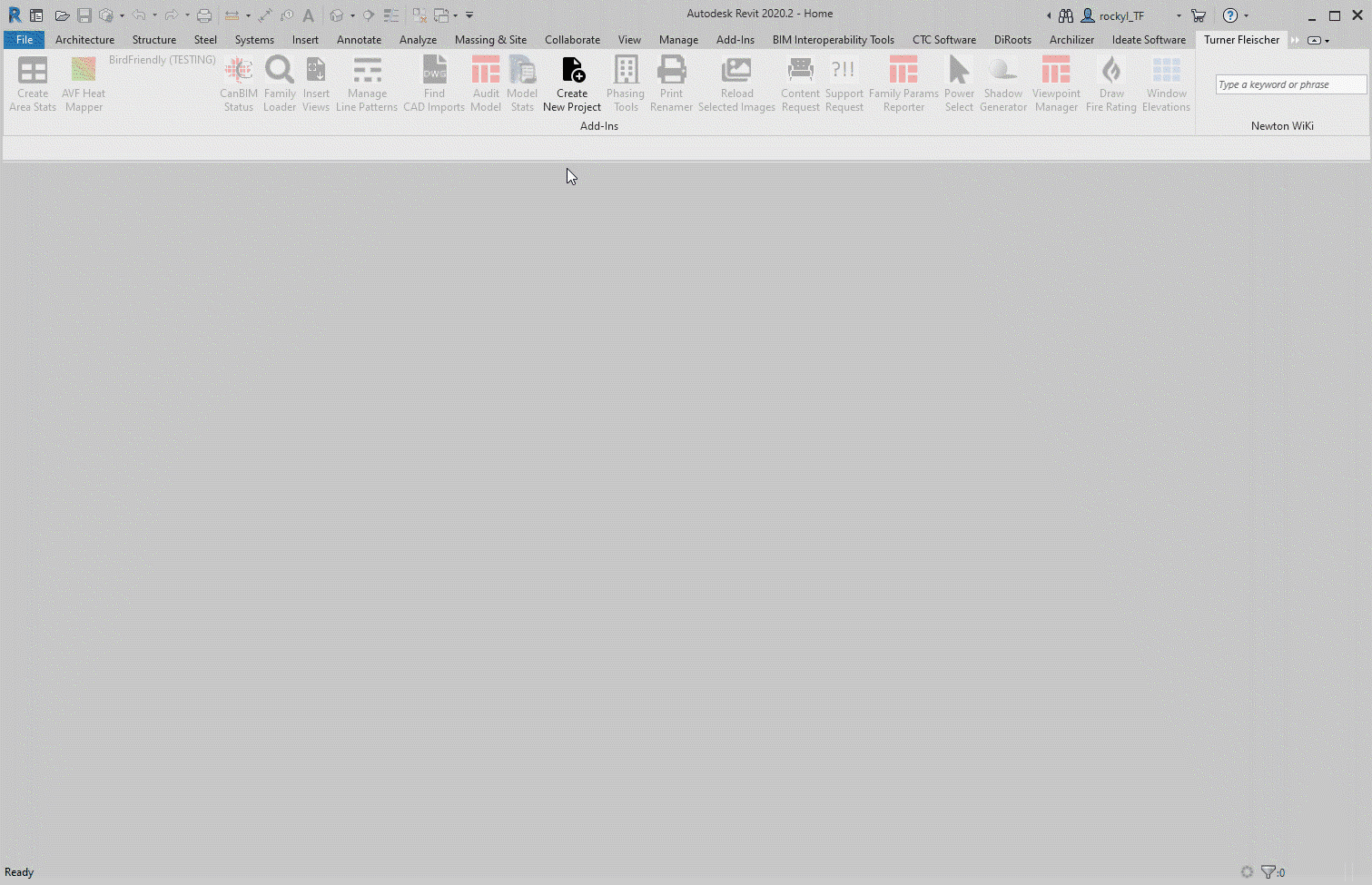Click the Revit application logo icon
1372x885 pixels.
coord(15,15)
